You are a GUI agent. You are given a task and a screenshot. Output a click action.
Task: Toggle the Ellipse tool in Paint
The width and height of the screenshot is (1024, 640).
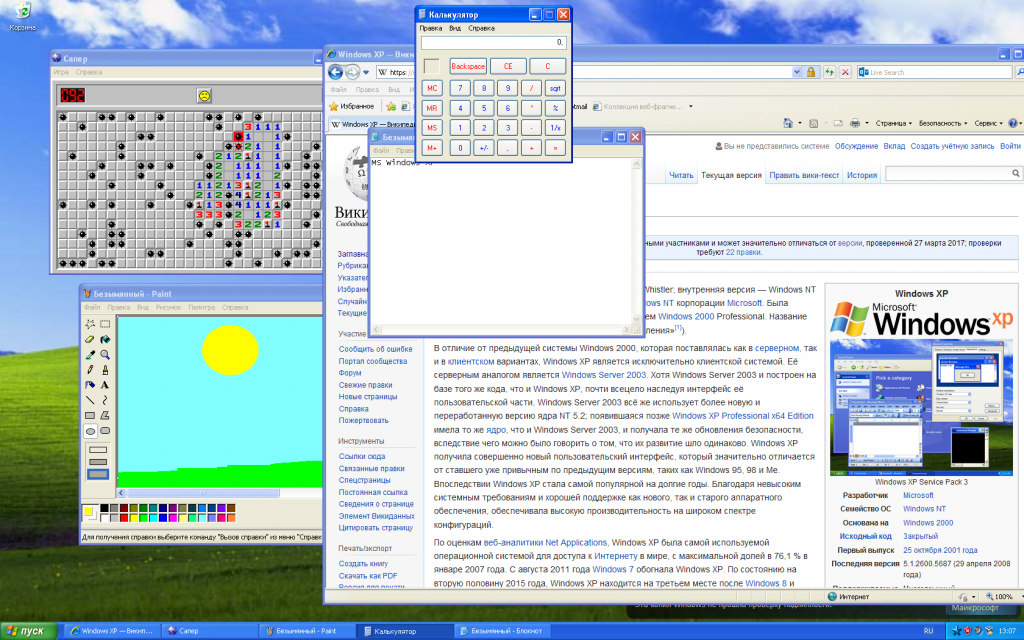point(90,431)
